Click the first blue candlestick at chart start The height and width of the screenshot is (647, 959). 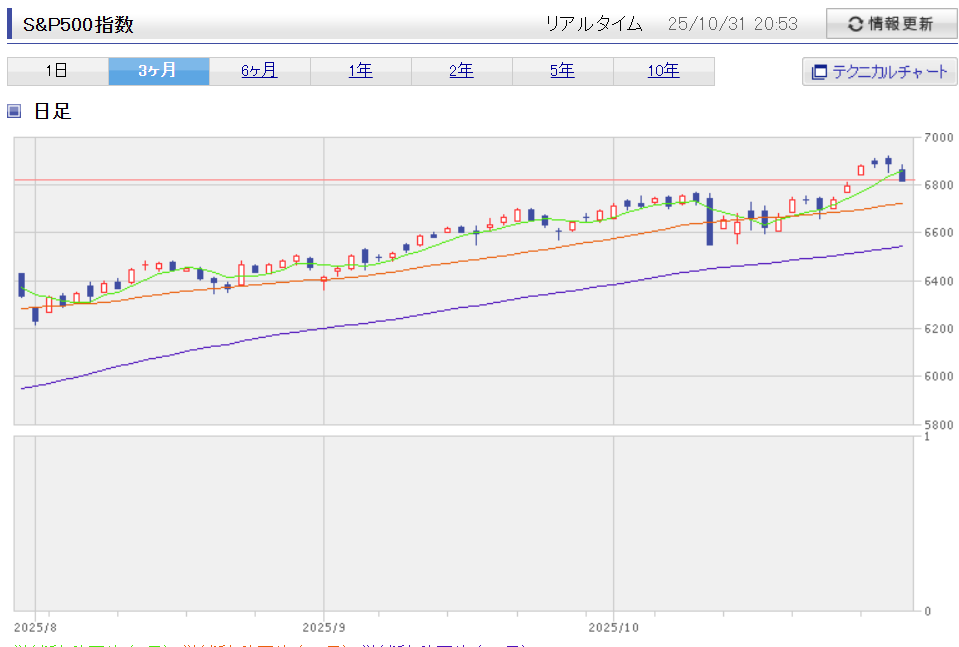coord(21,284)
